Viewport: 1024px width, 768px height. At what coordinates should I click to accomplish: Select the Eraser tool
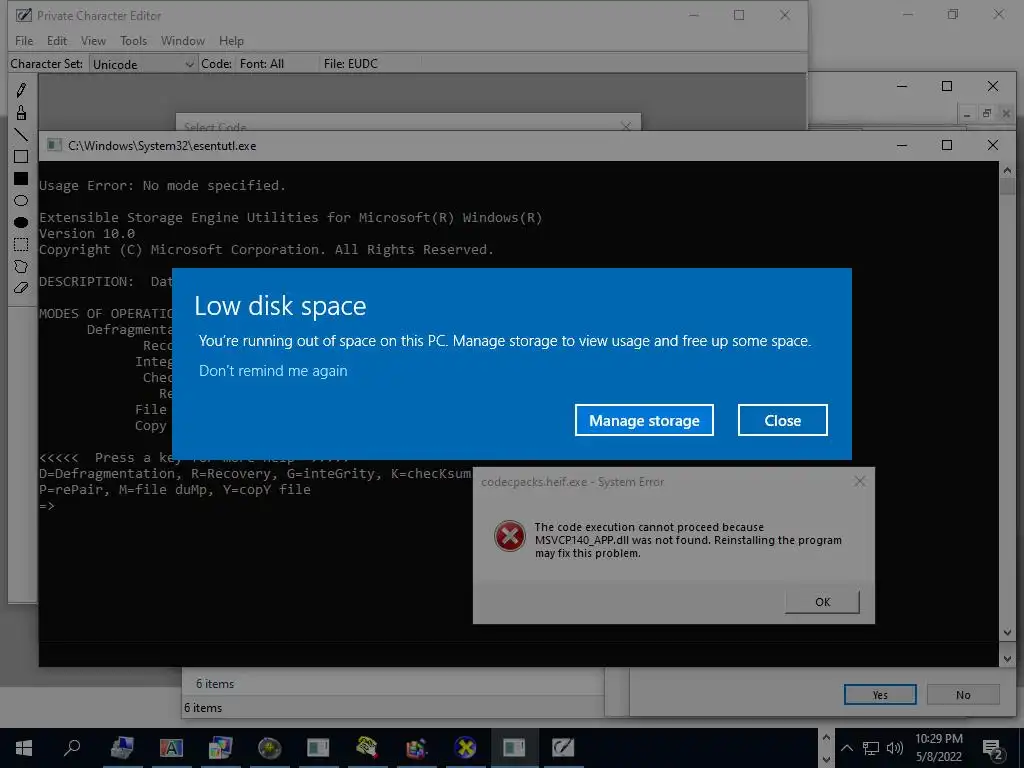[21, 288]
